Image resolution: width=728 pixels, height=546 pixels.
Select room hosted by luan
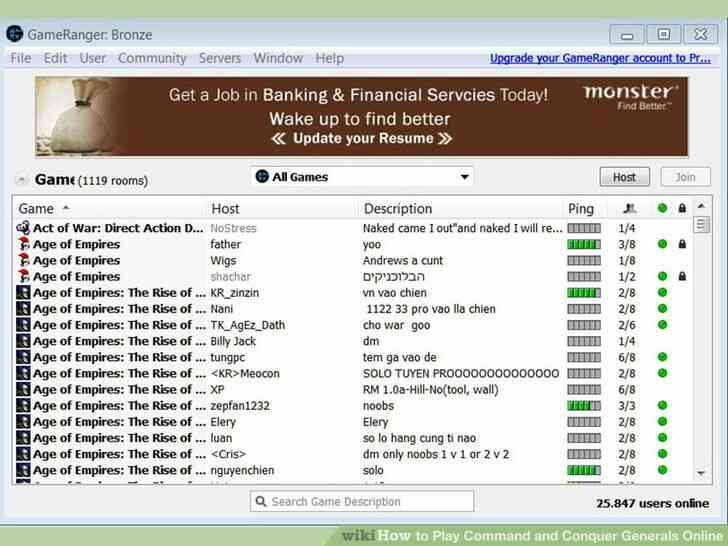click(x=353, y=438)
